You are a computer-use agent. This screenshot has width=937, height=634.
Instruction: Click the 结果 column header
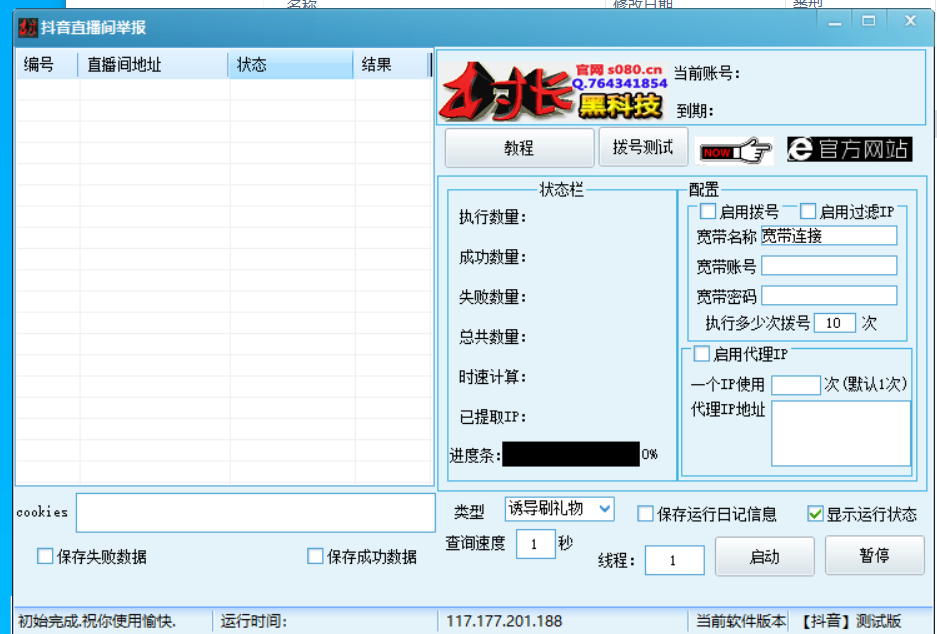coord(391,65)
